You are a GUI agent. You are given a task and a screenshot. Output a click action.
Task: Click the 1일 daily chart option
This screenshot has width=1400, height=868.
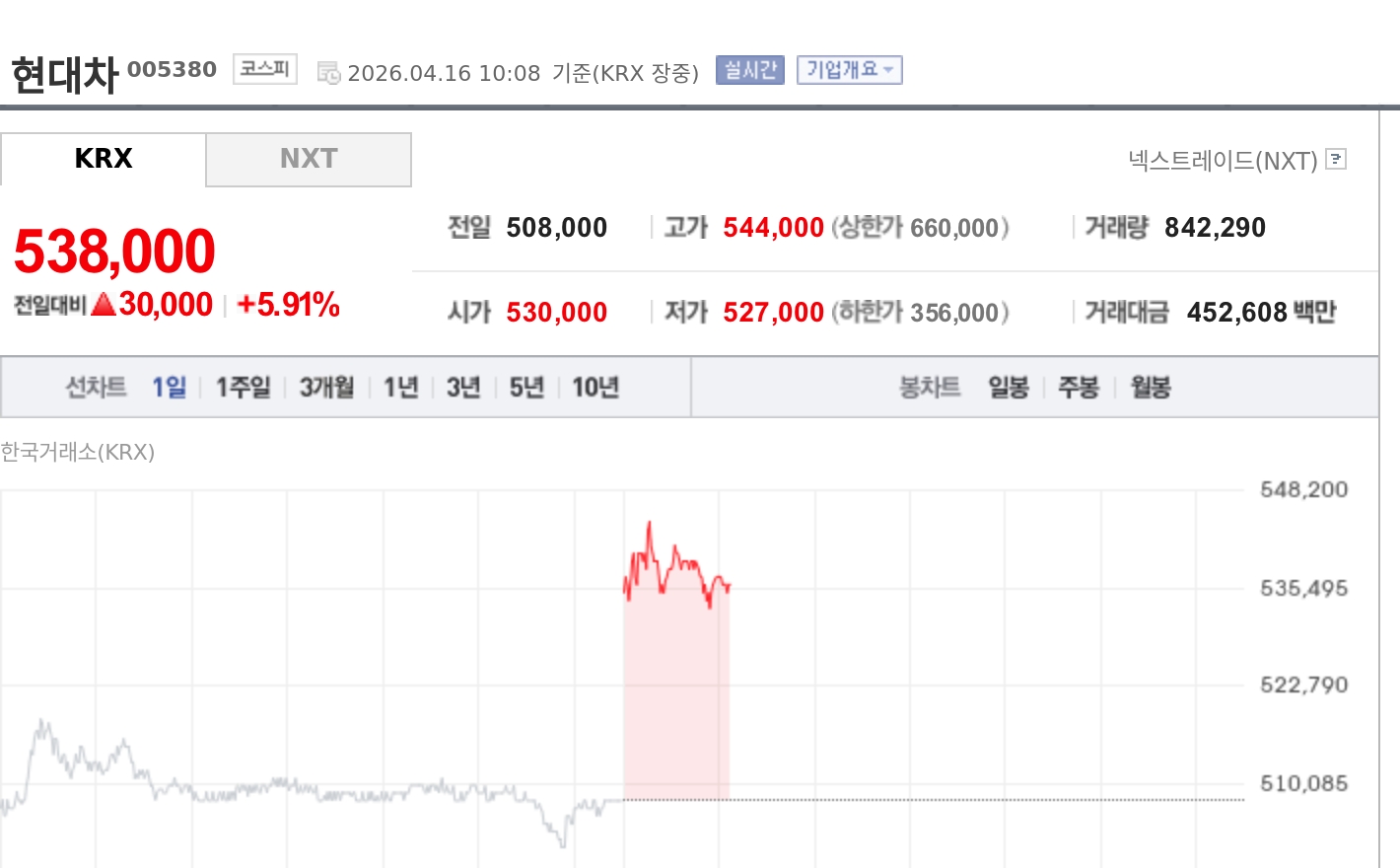[168, 388]
